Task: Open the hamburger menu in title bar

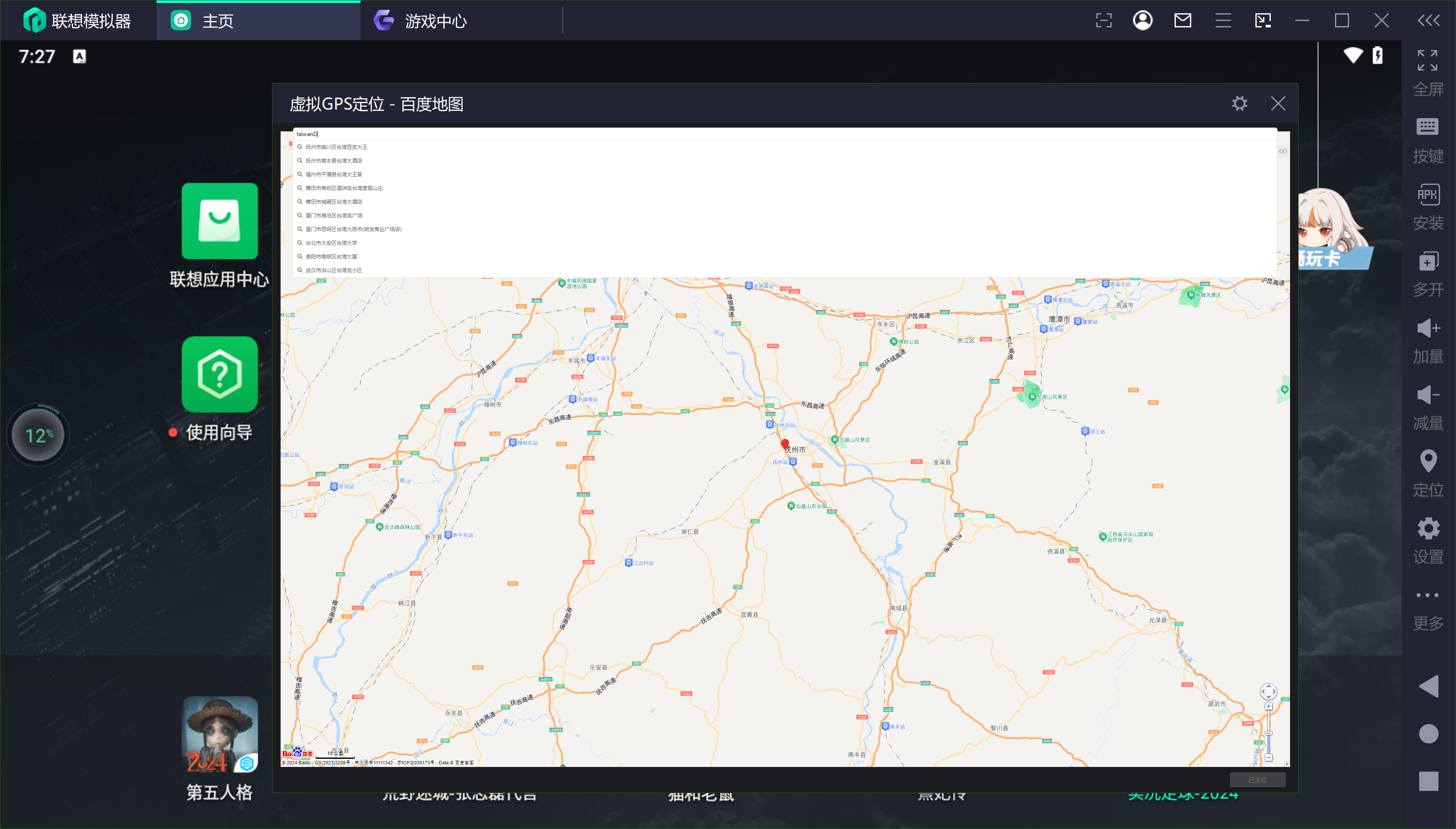Action: 1223,21
